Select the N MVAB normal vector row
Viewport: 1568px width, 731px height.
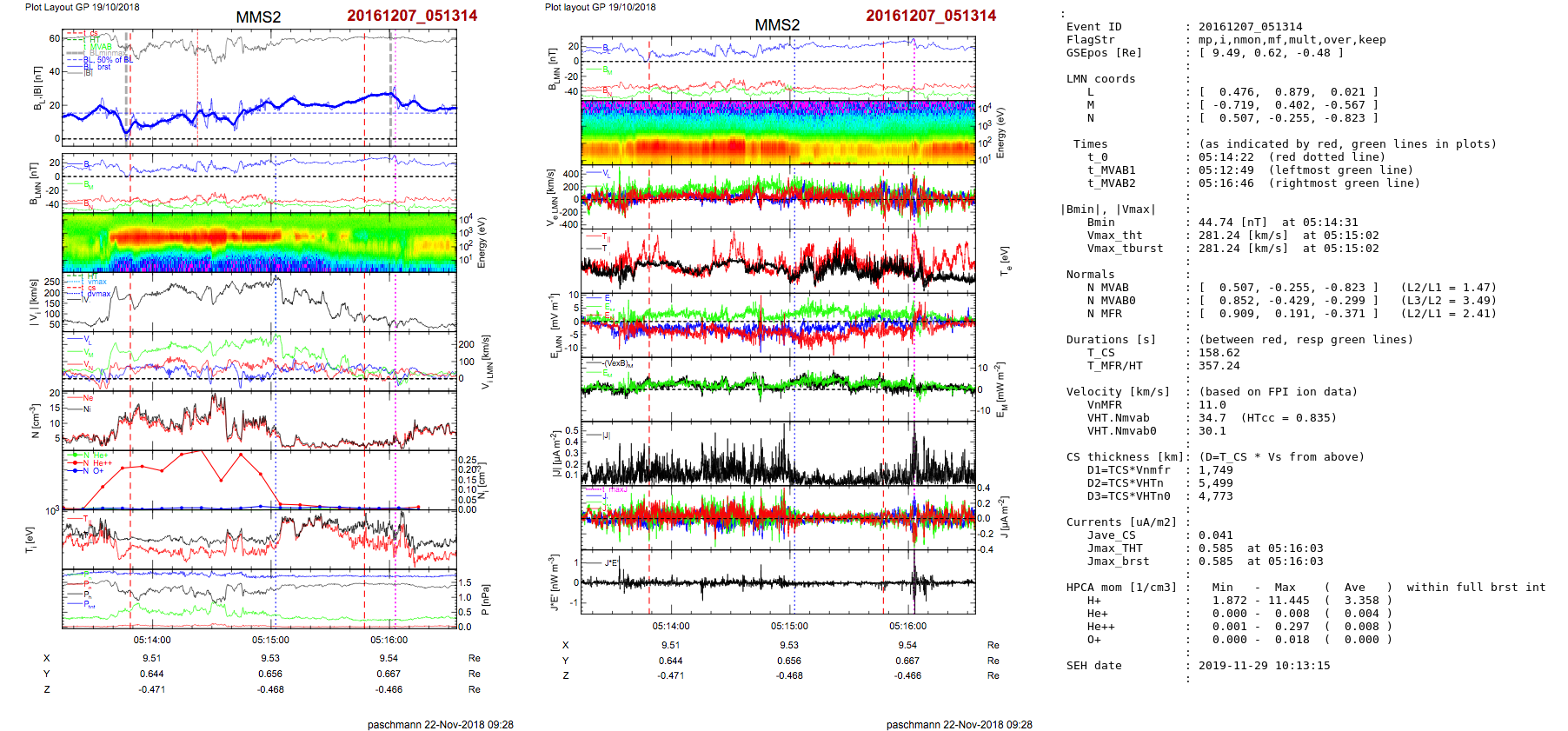1288,288
